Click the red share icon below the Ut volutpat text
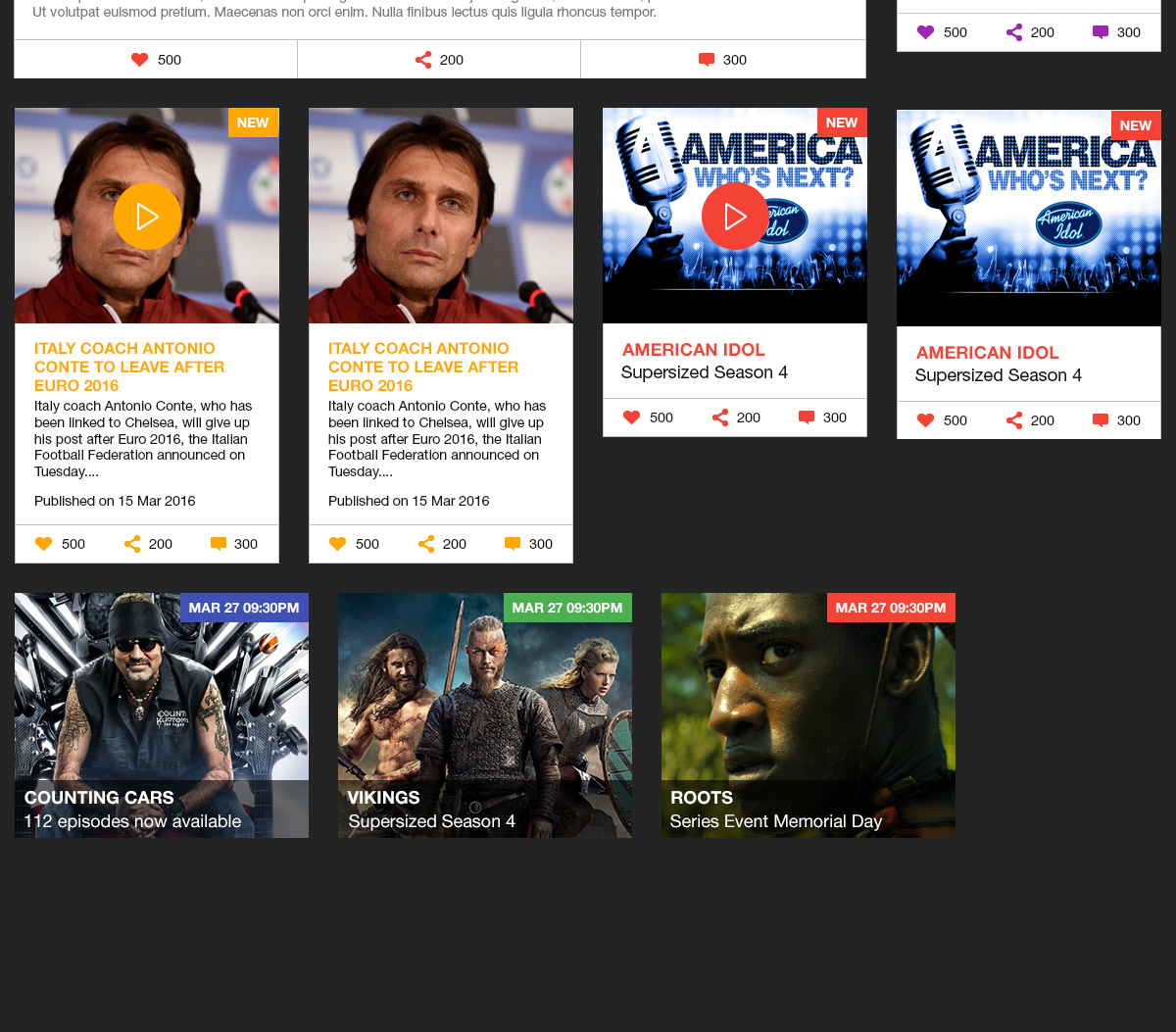Screen dimensions: 1176x1032 [423, 60]
